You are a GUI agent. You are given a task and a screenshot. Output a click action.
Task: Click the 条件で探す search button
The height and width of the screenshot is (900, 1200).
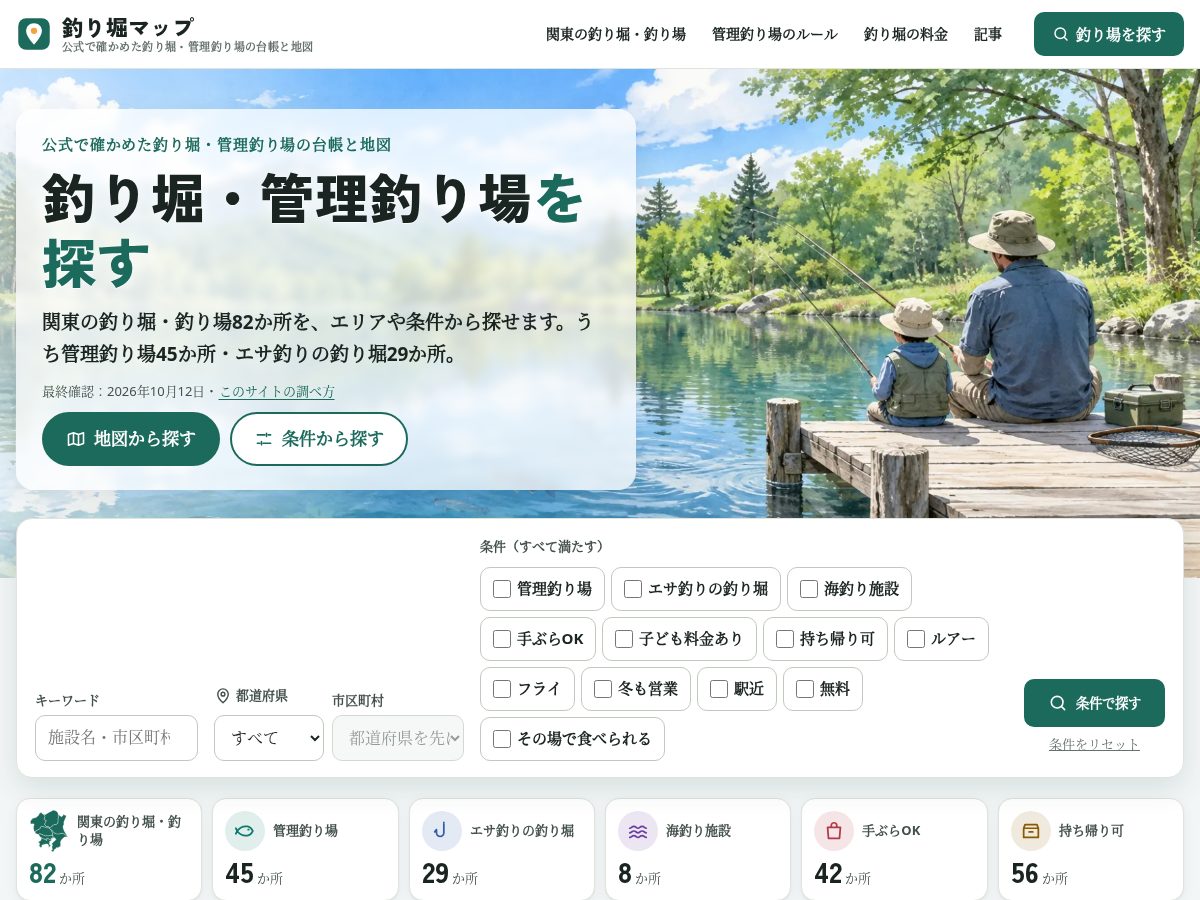click(x=1094, y=703)
